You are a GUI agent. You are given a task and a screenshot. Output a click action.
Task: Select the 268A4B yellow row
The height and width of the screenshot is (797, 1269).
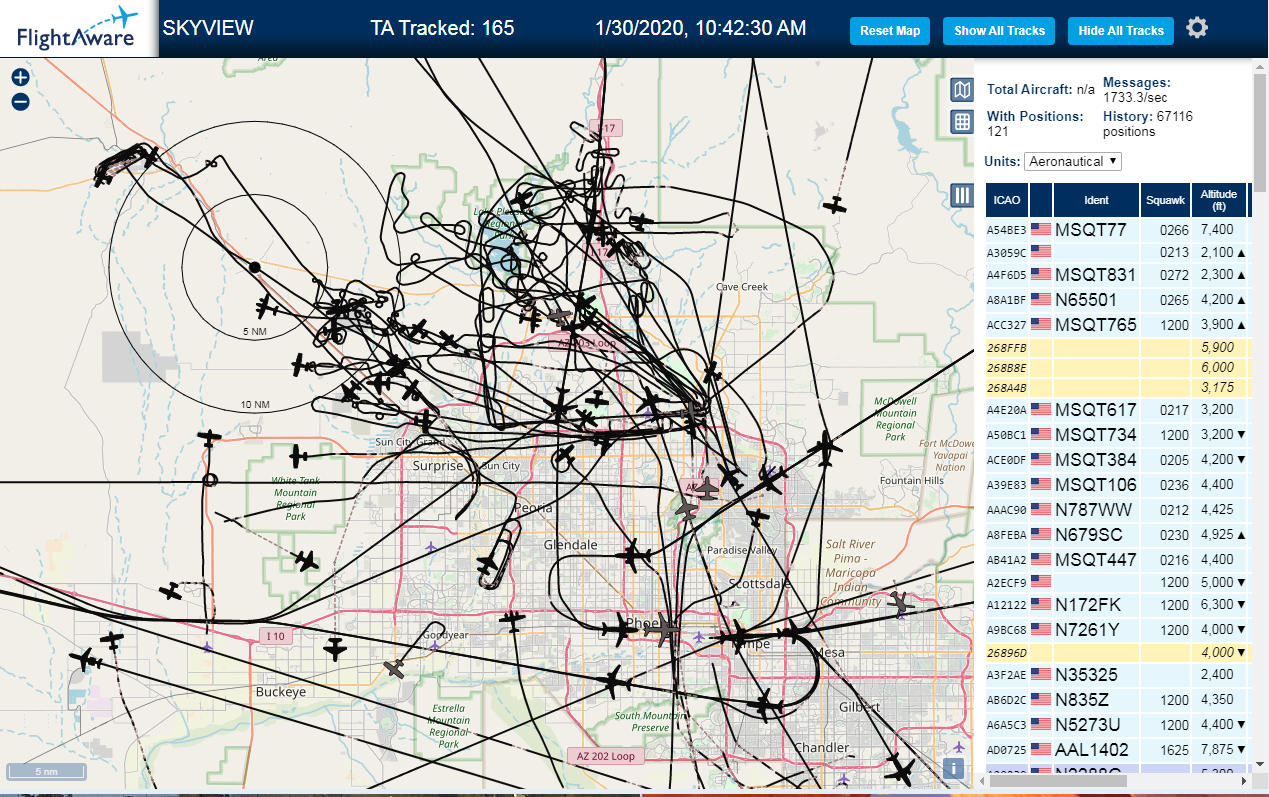pos(1117,387)
